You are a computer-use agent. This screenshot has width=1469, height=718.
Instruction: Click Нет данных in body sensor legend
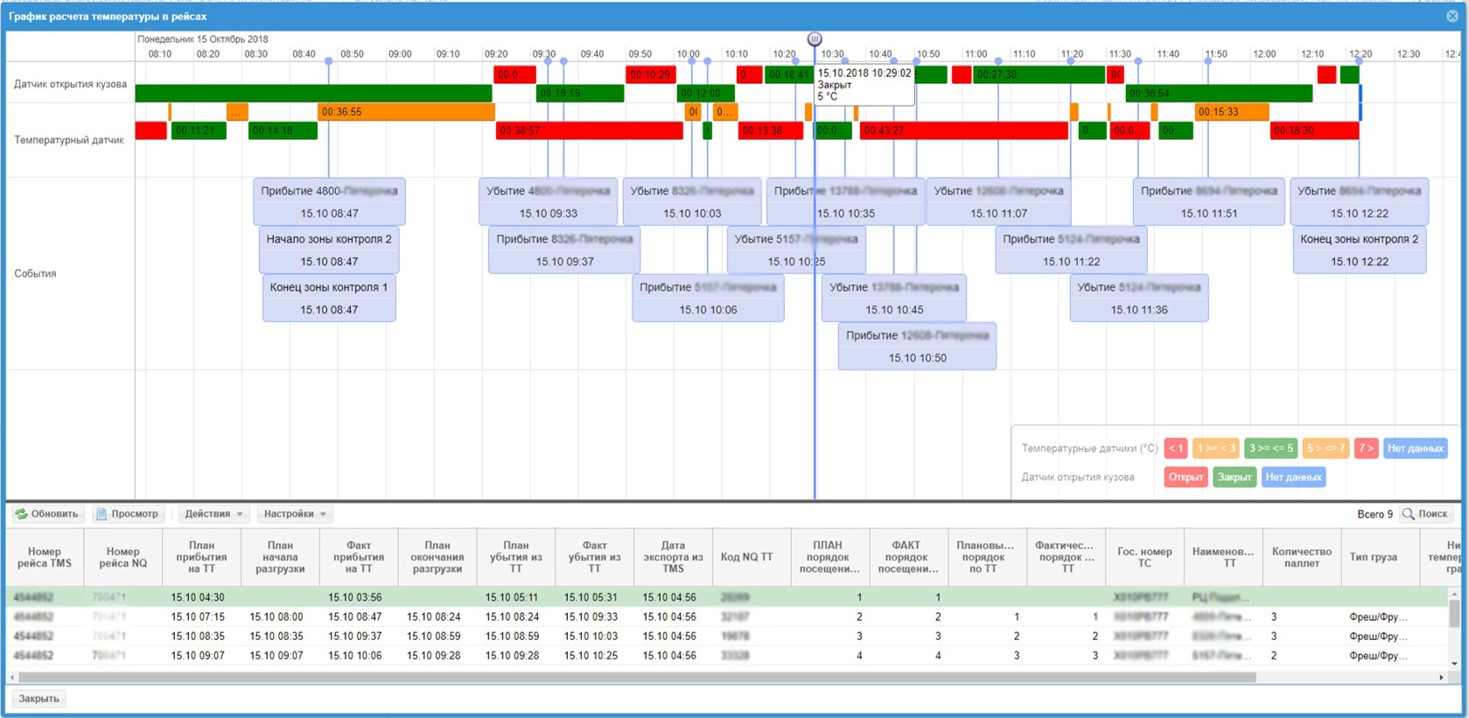(x=1293, y=477)
